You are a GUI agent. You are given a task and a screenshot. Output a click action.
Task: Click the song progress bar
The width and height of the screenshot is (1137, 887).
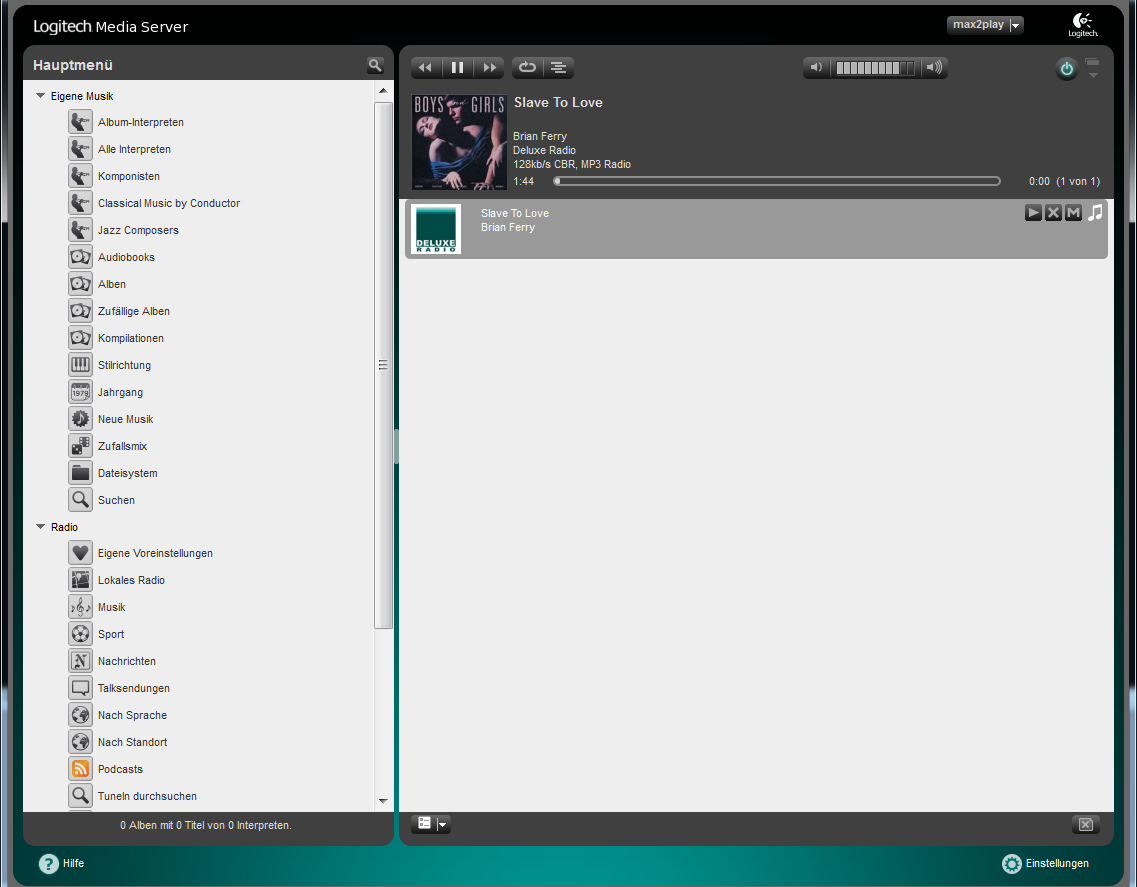(777, 181)
